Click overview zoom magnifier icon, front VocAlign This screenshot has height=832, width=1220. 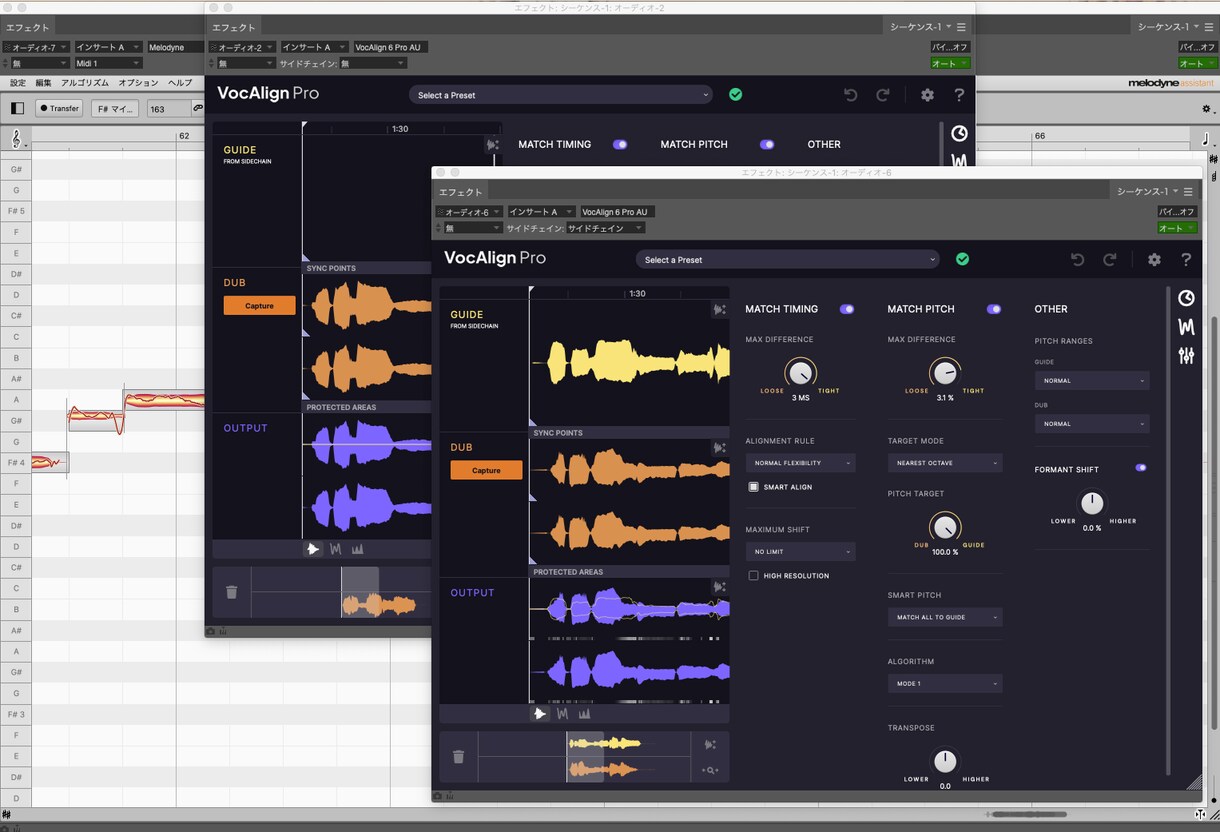tap(710, 770)
